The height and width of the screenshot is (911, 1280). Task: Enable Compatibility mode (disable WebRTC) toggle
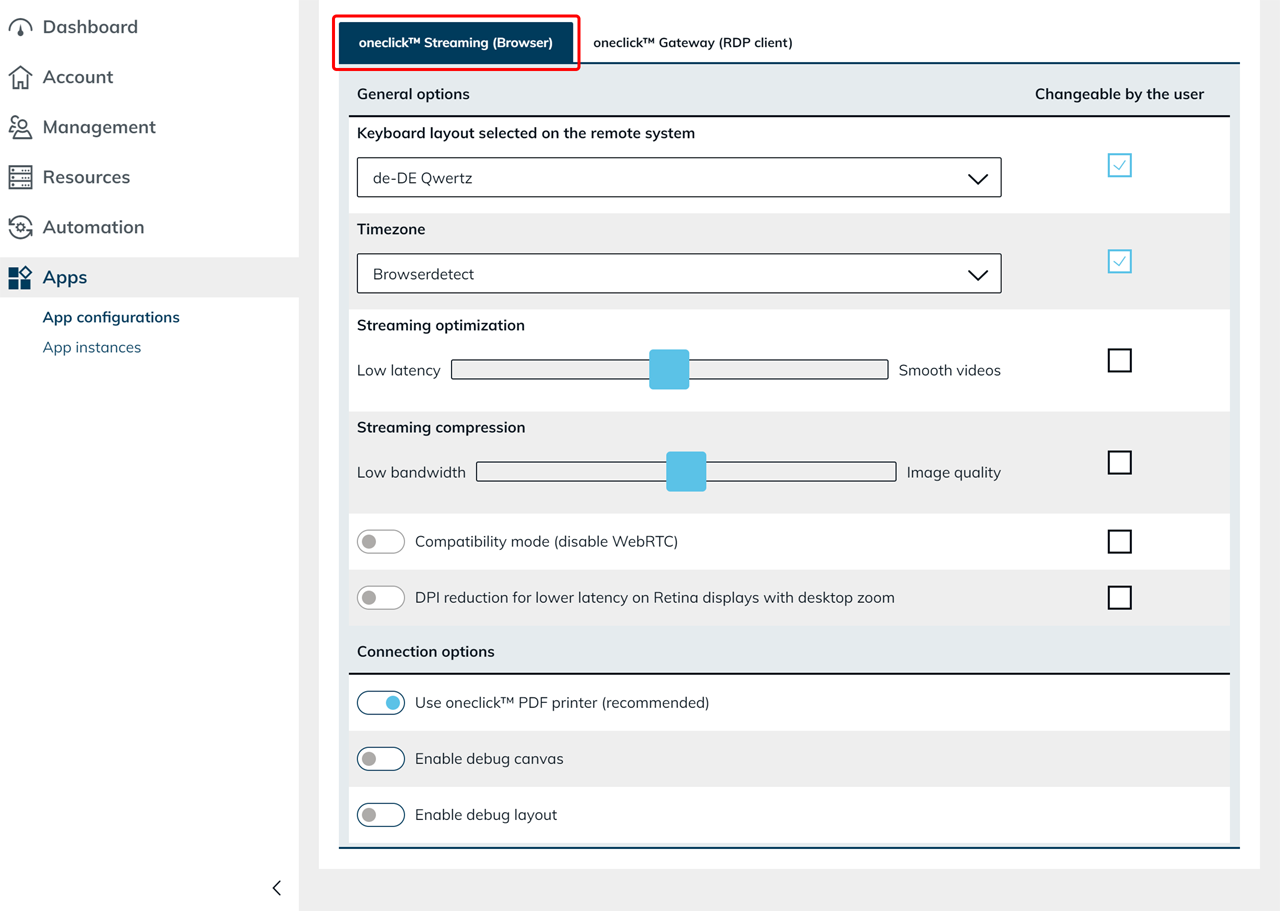(381, 541)
